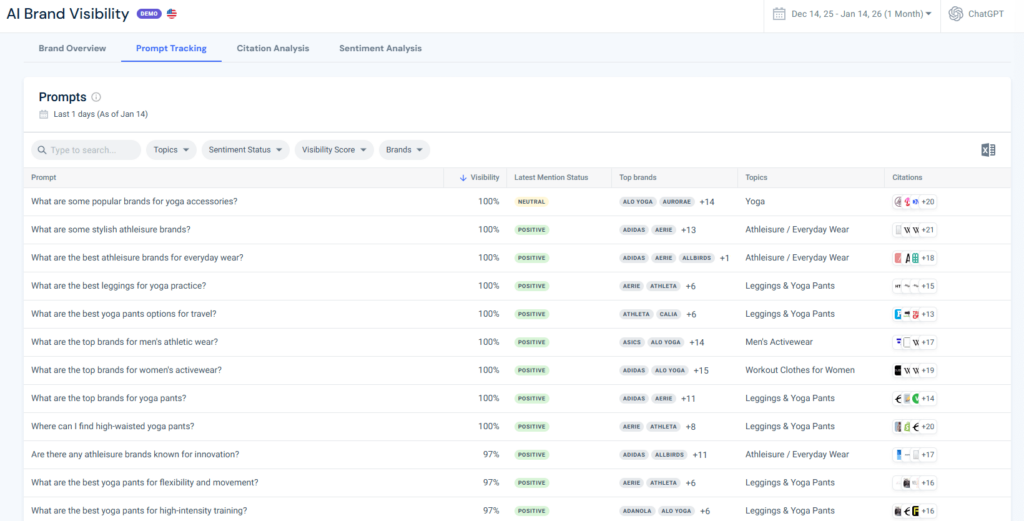Click the Excel export icon
Image resolution: width=1024 pixels, height=521 pixels.
988,150
